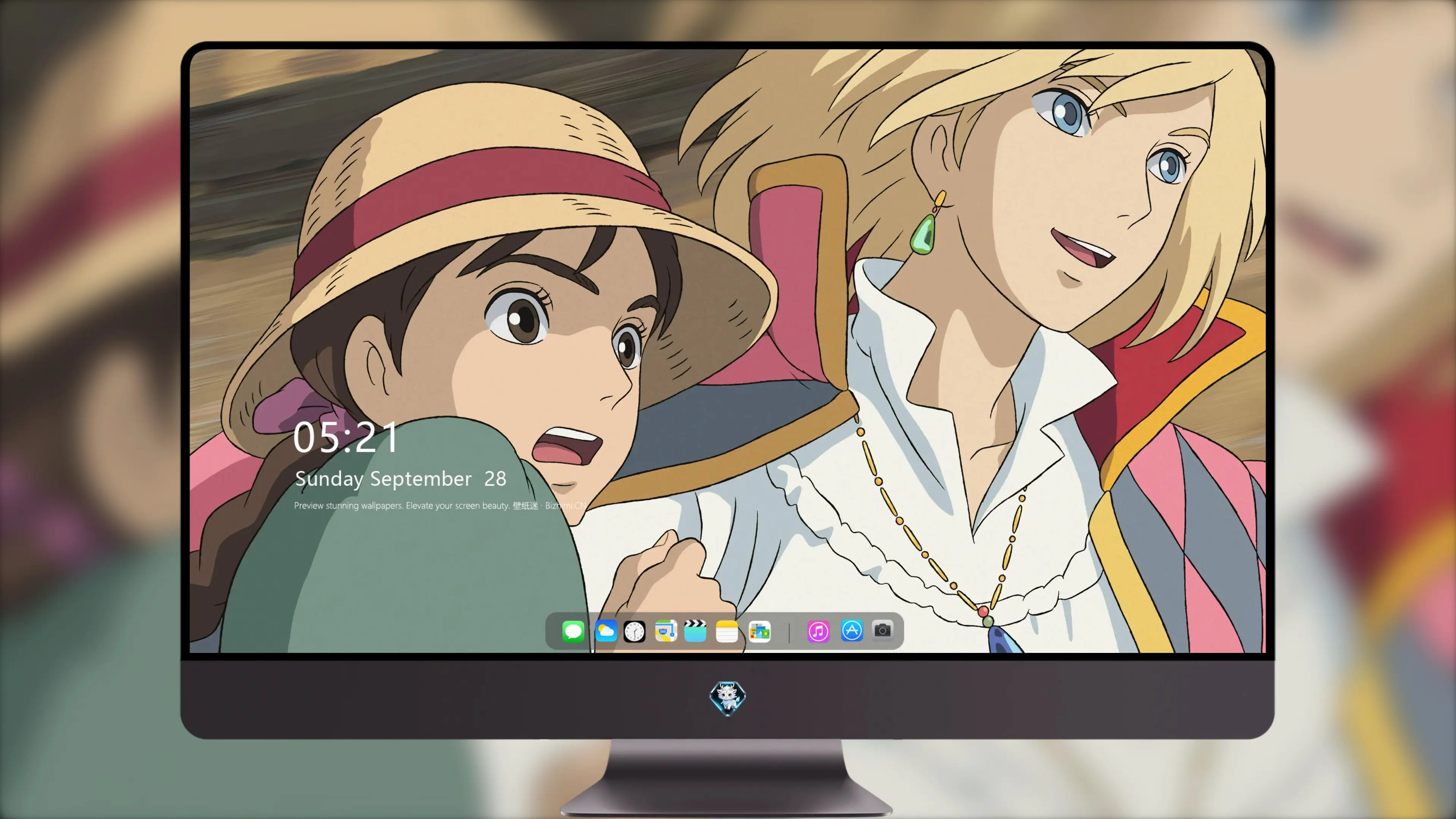The image size is (1456, 819).
Task: Click the 'Sunday September 28' date text
Action: [x=400, y=479]
